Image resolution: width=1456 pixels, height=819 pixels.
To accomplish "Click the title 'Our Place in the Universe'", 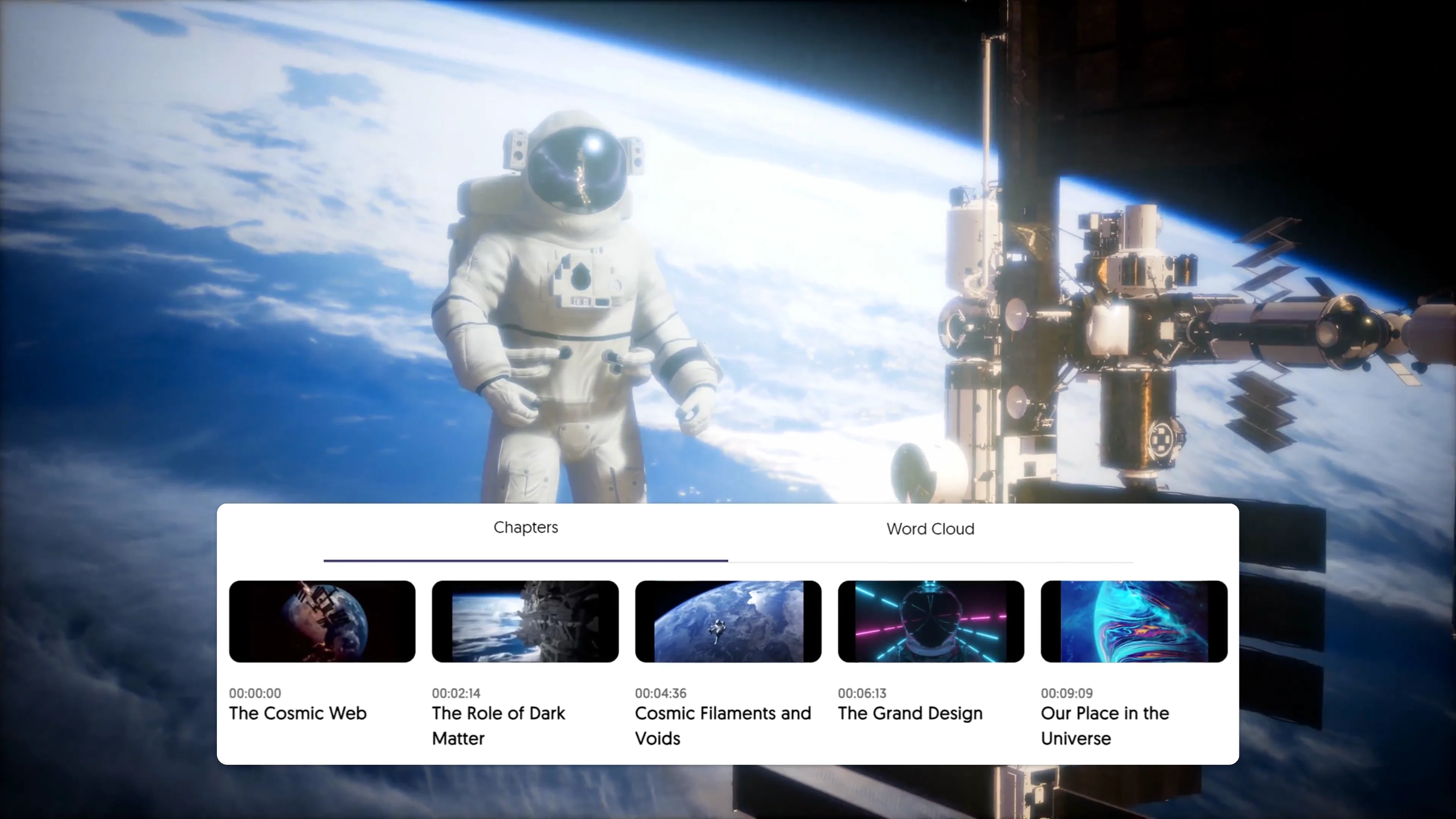I will click(1105, 726).
